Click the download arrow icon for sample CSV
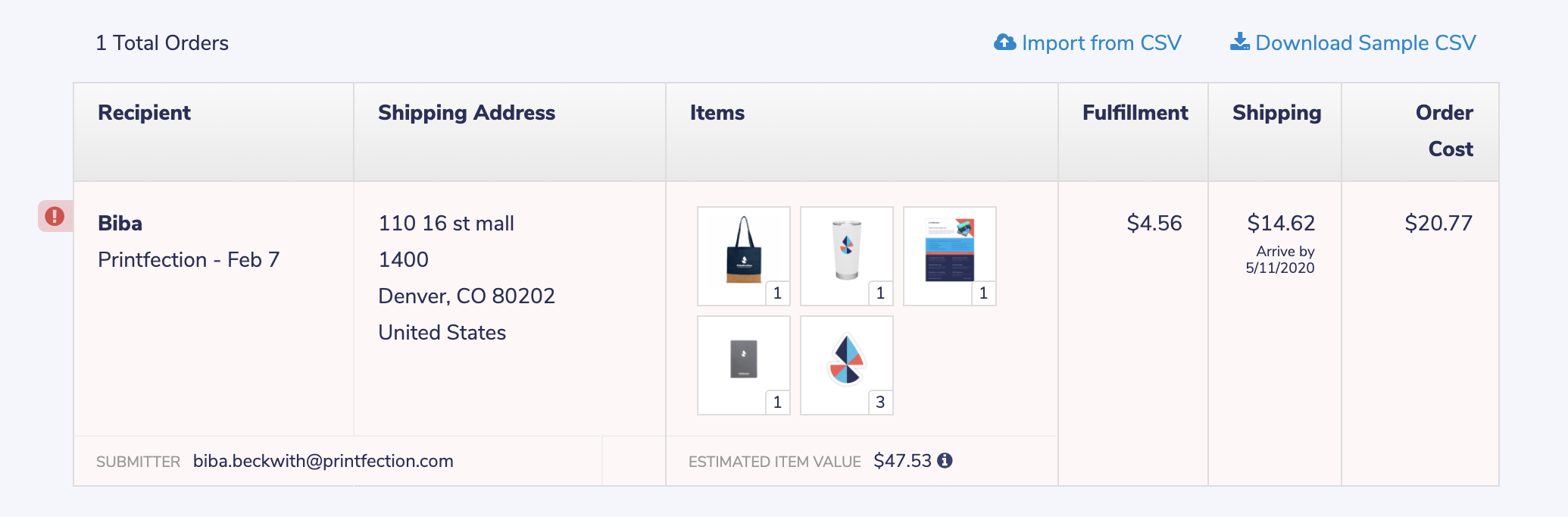Screen dimensions: 1568x517 1240,42
